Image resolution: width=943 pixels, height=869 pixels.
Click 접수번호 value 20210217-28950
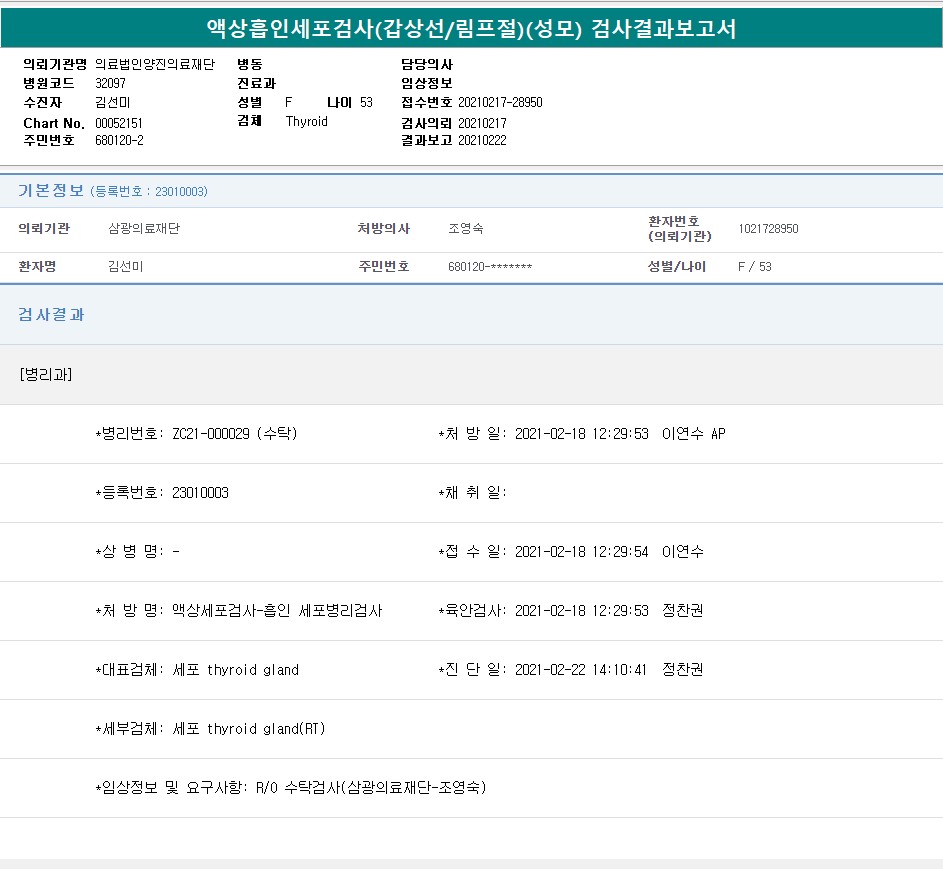tap(500, 102)
